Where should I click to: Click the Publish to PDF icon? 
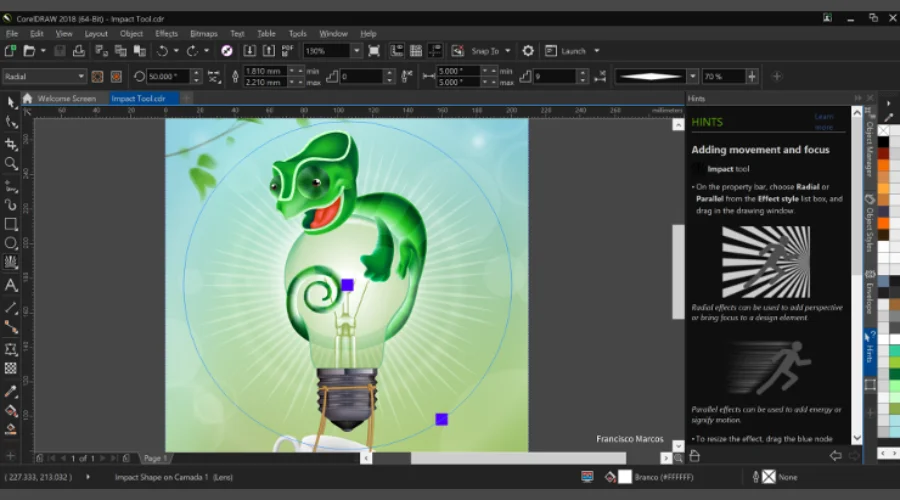(288, 51)
